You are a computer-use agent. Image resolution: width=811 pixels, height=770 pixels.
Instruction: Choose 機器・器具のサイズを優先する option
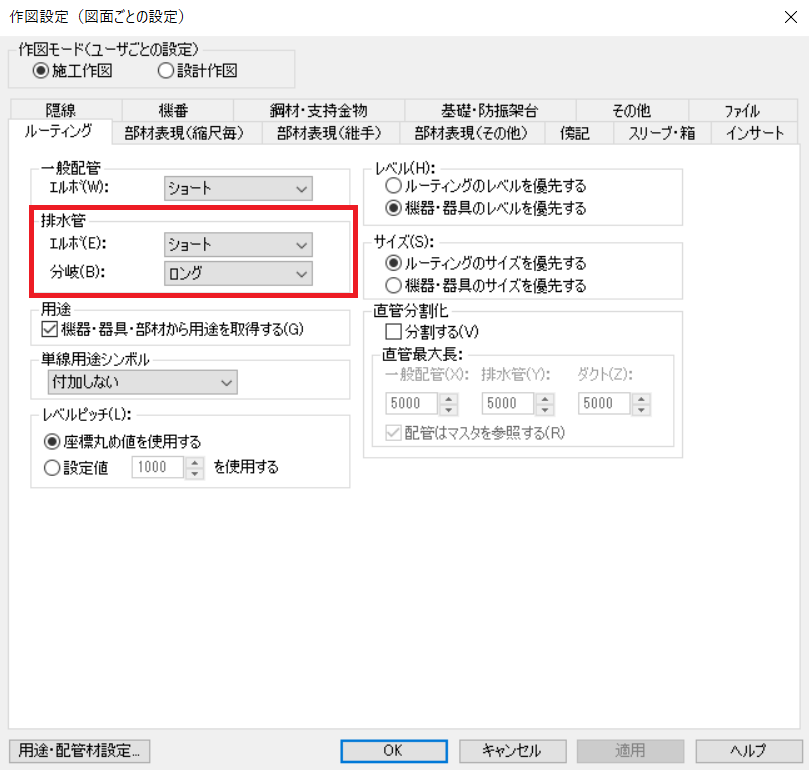(x=394, y=285)
